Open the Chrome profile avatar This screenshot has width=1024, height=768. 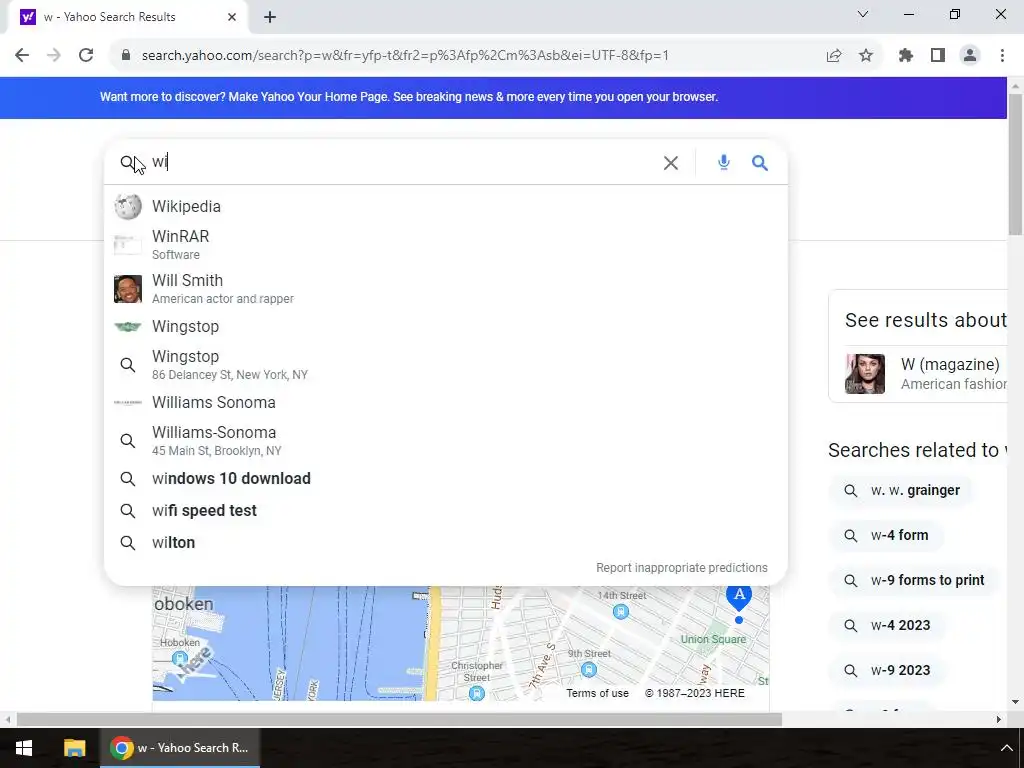970,56
